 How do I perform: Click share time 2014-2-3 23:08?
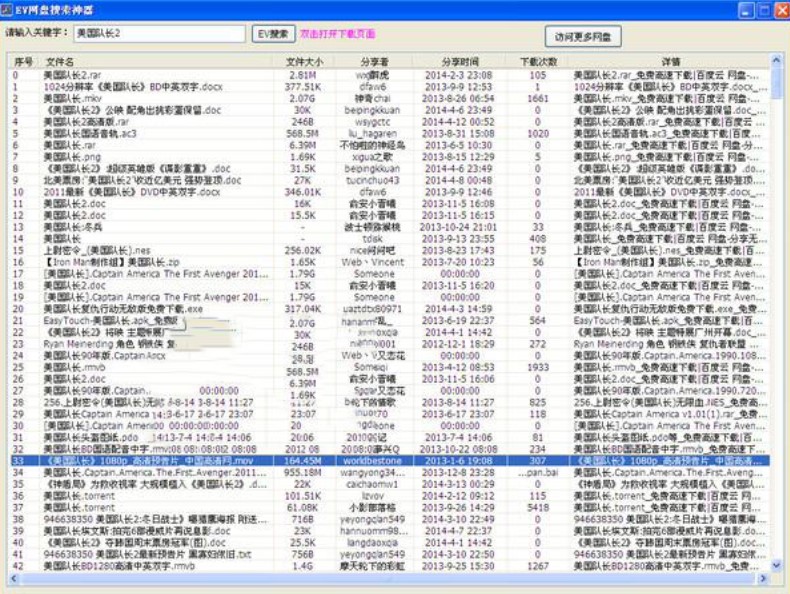(x=458, y=75)
